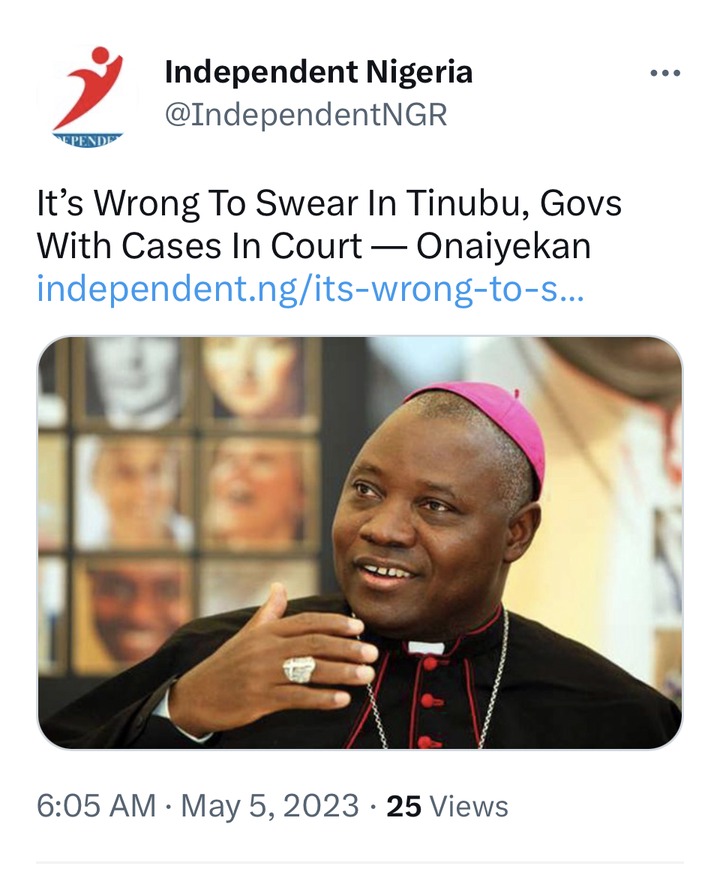The height and width of the screenshot is (869, 720).
Task: Click the word Onaiyekan in the tweet
Action: [x=503, y=246]
